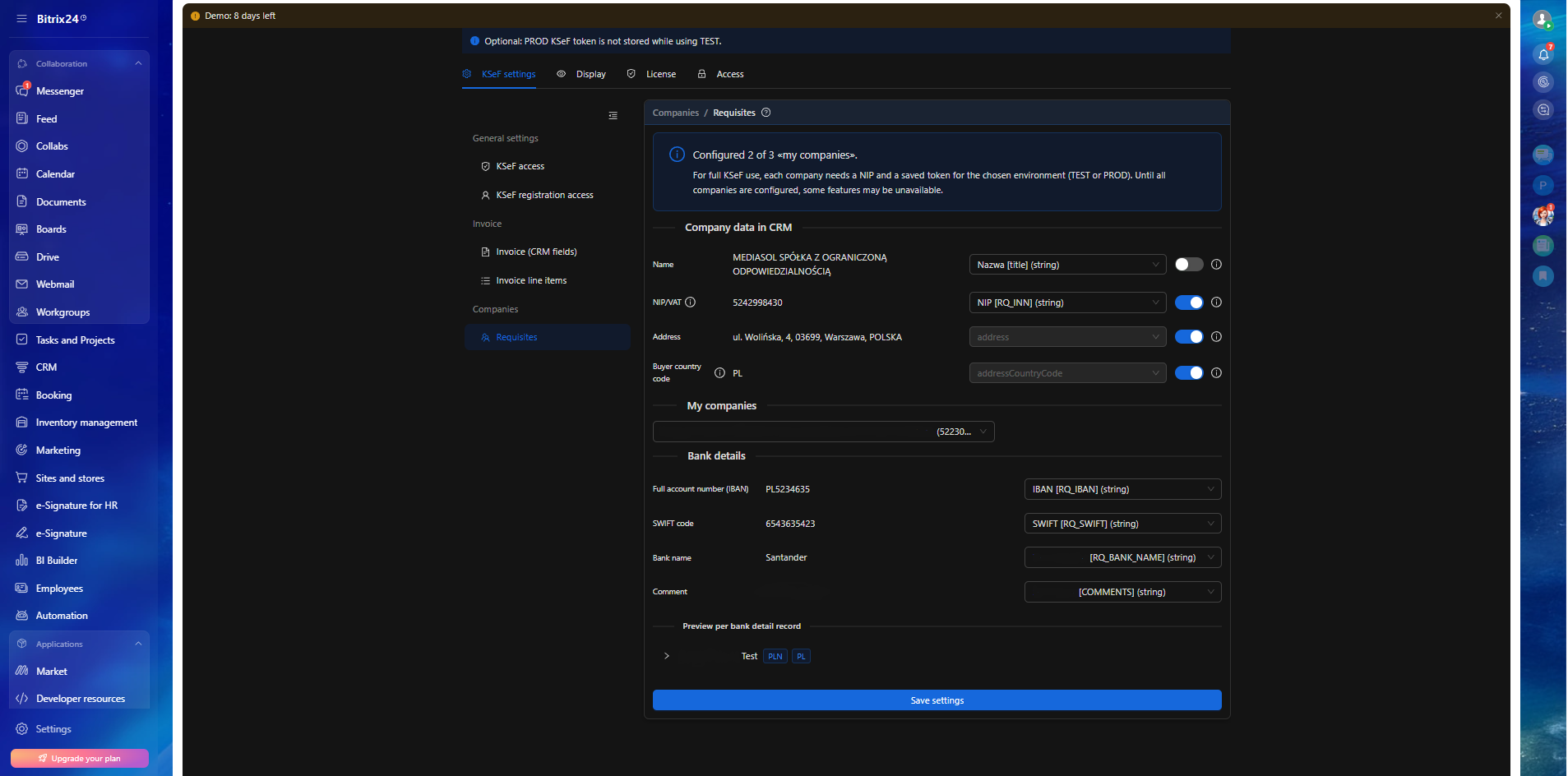Switch to the Display tab

tap(582, 74)
